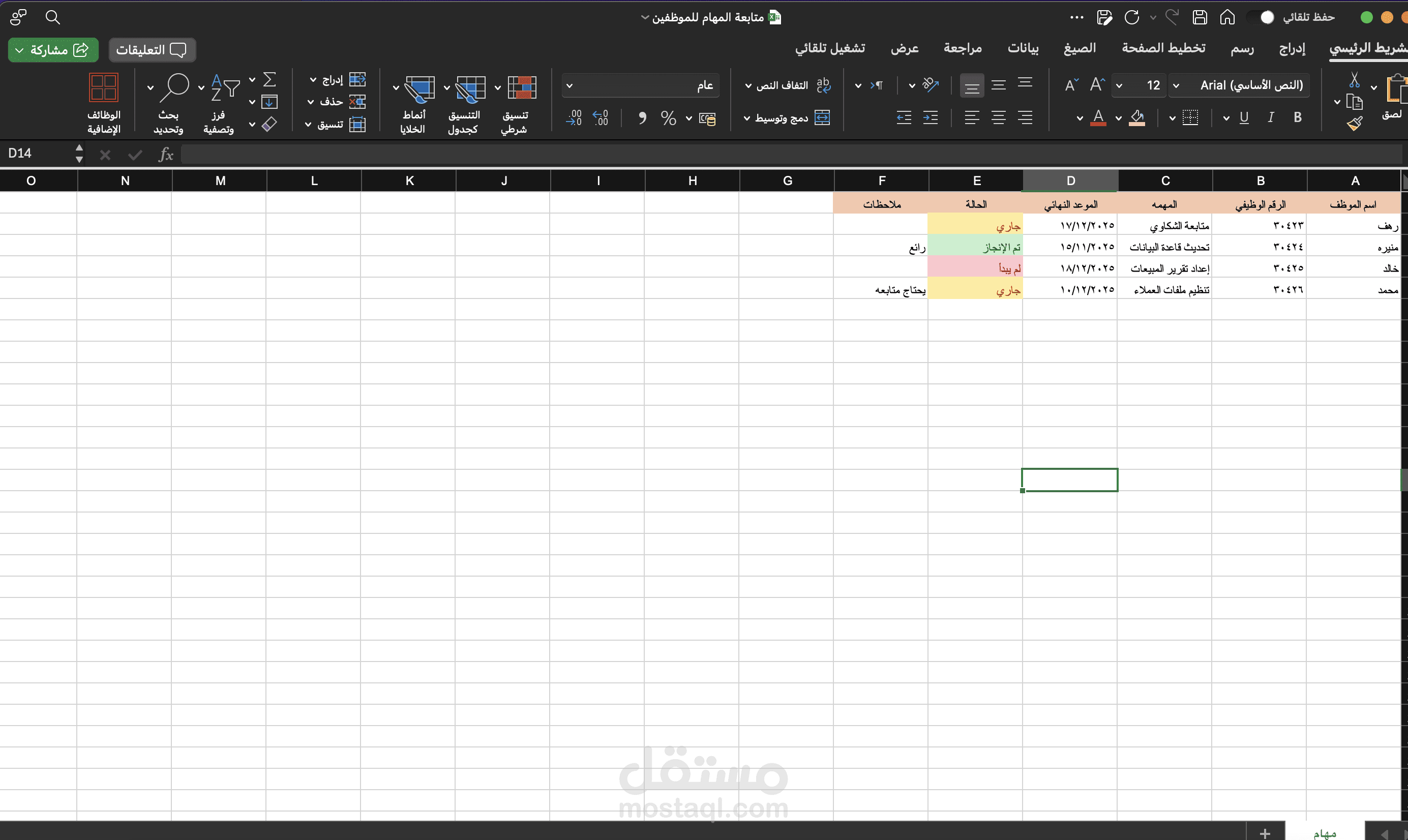Apply the red font color swatch
This screenshot has width=1408, height=840.
pyautogui.click(x=1098, y=118)
